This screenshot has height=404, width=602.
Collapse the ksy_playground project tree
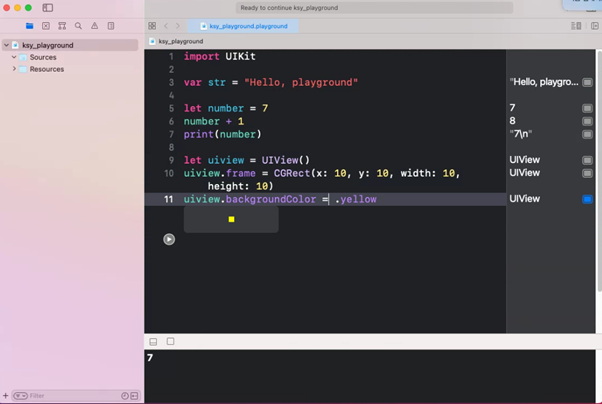click(x=6, y=45)
